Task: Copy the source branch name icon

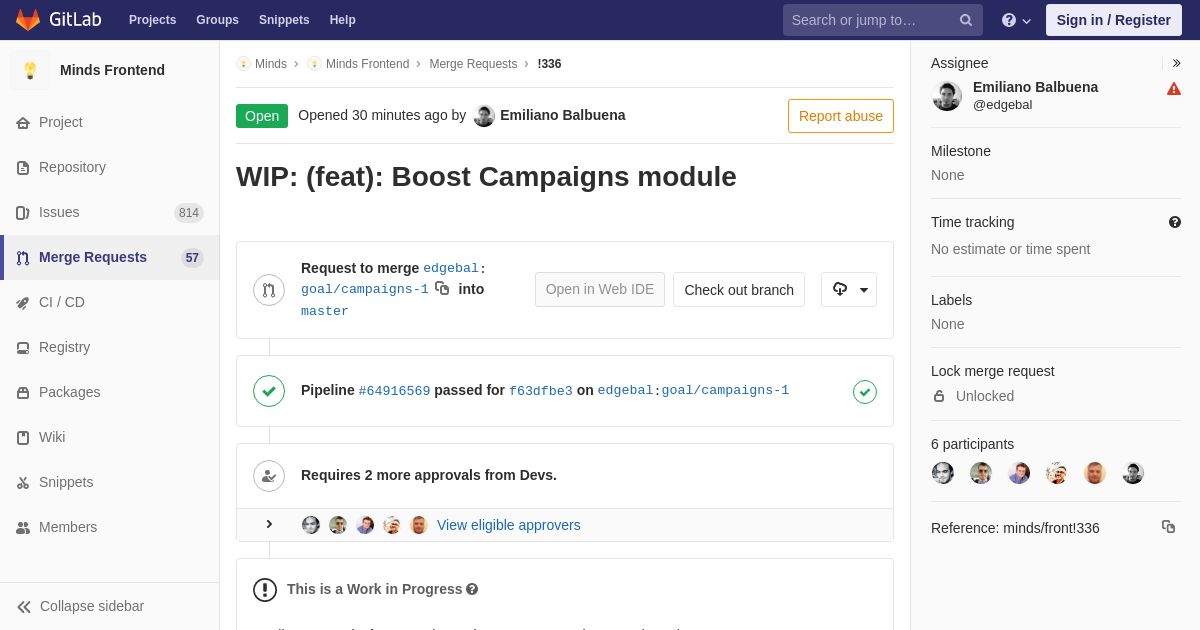Action: point(442,288)
